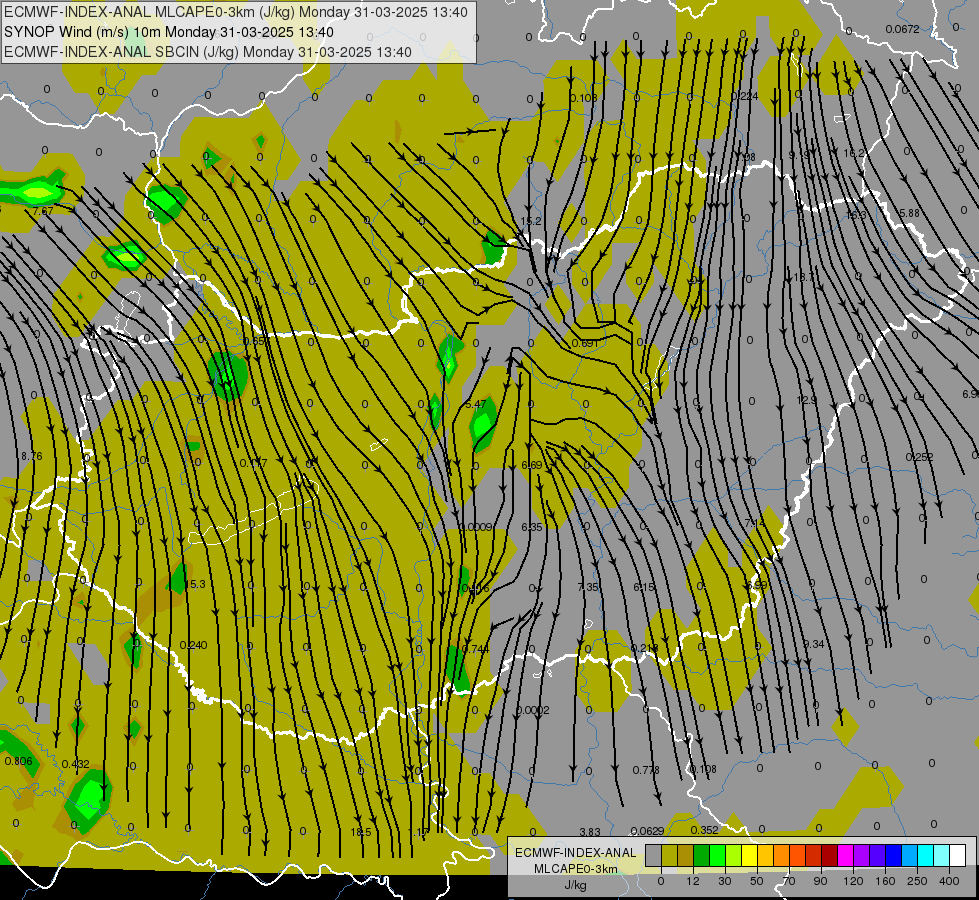
Task: Click the map value 0.744
Action: pyautogui.click(x=476, y=649)
